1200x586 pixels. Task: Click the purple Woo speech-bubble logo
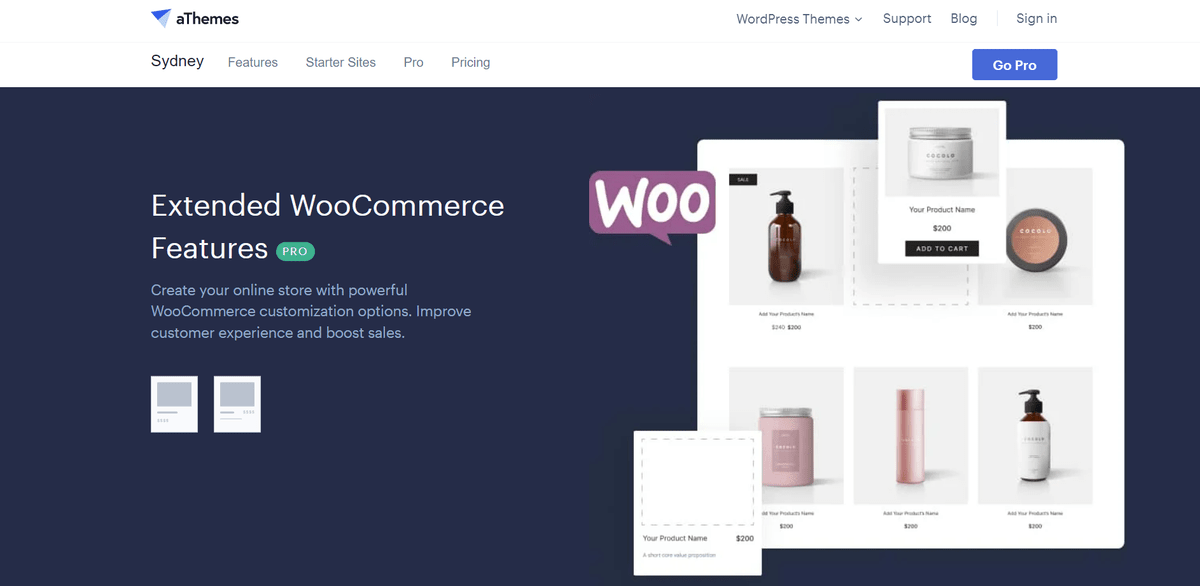[652, 207]
